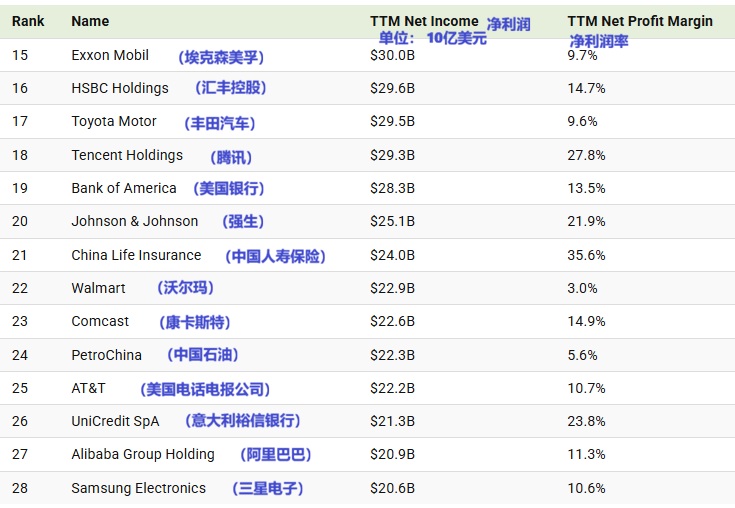This screenshot has height=508, width=735.
Task: Select the Toyota Motor entry
Action: coord(114,121)
